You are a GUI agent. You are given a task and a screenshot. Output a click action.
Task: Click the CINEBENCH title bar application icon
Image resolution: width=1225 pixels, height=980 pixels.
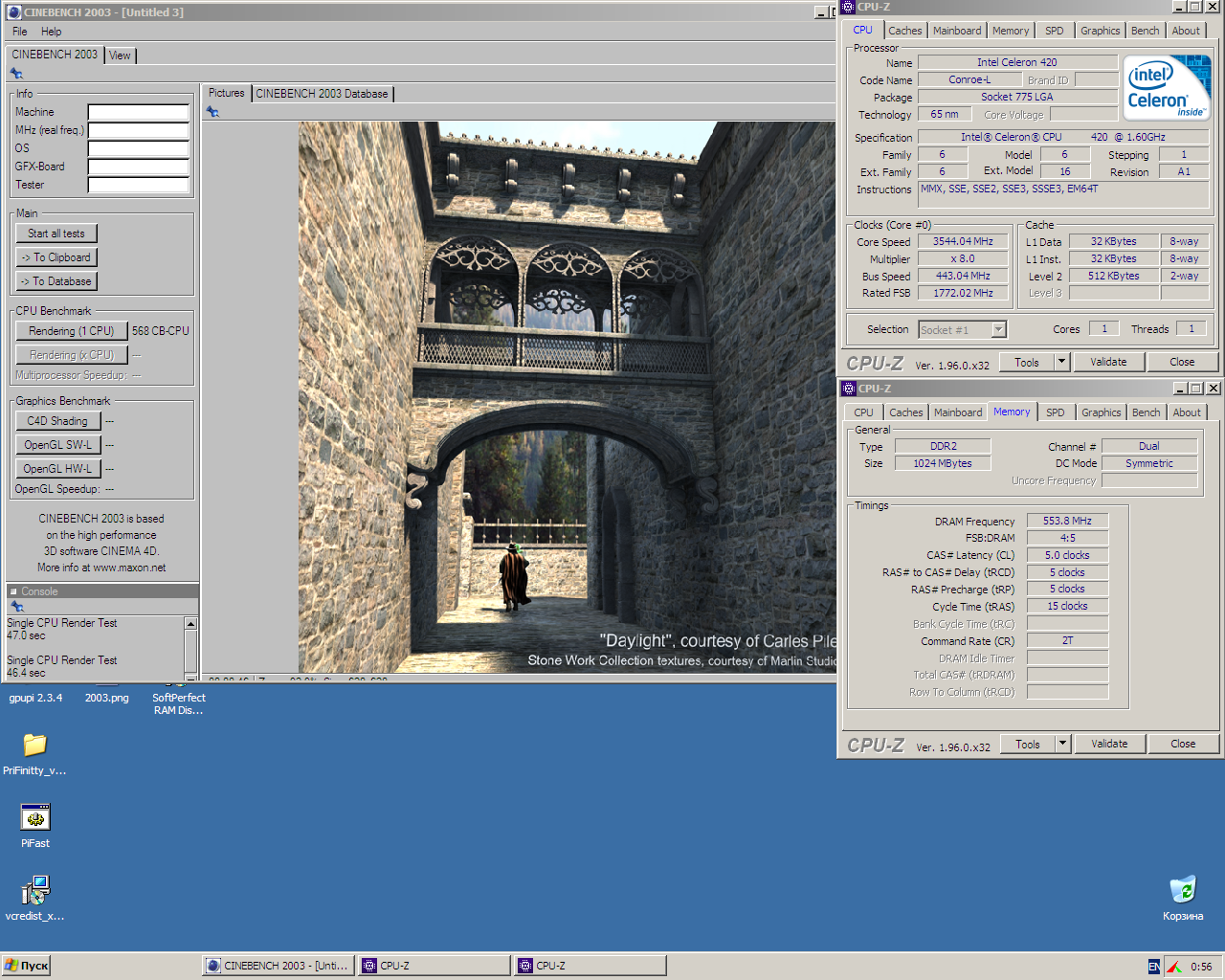(13, 12)
